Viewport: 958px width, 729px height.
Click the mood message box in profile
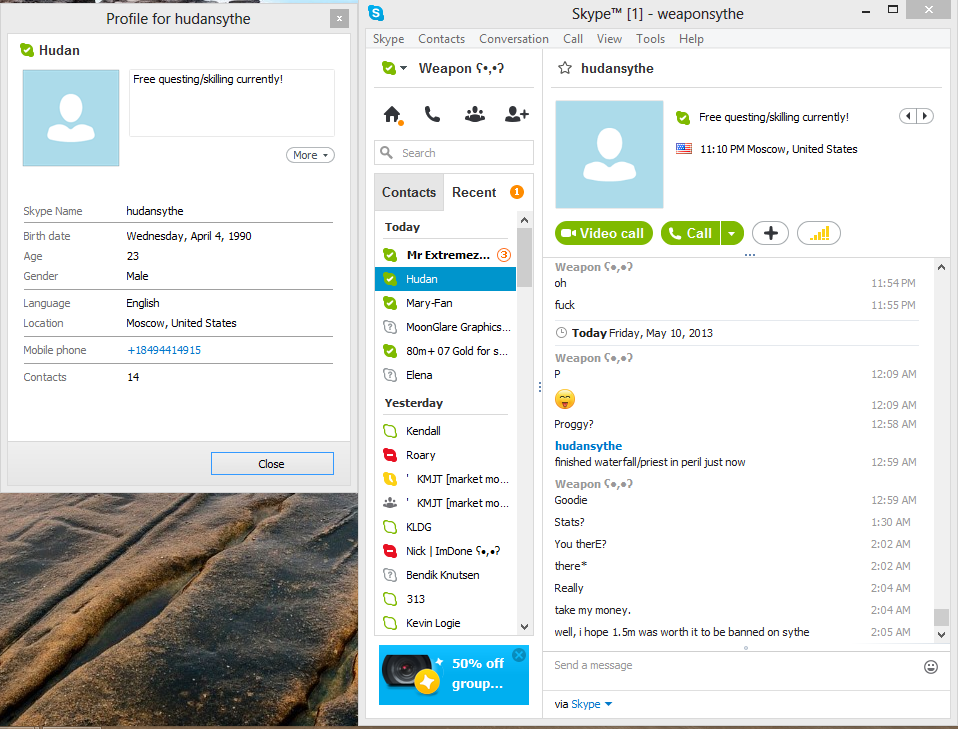[x=232, y=103]
